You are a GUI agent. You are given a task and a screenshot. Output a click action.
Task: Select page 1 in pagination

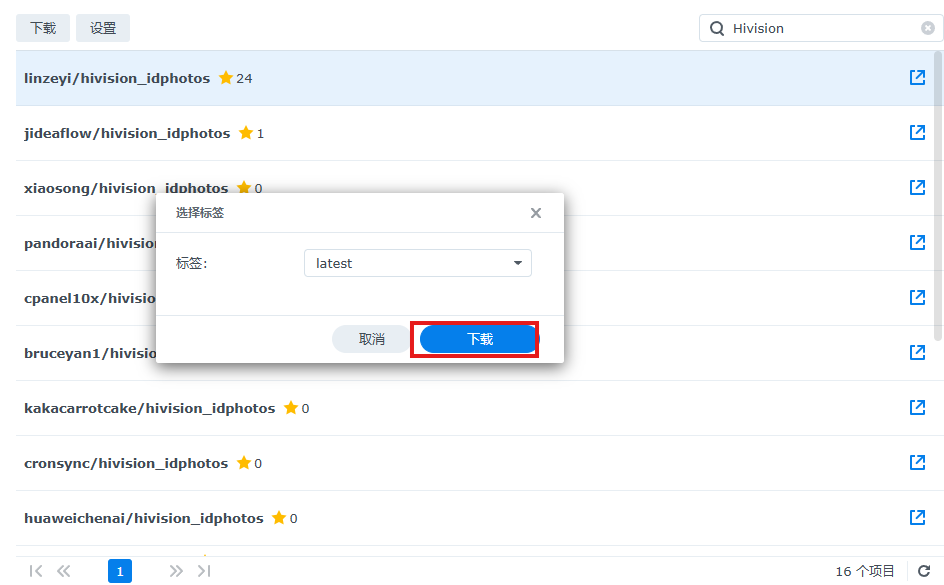pos(119,571)
